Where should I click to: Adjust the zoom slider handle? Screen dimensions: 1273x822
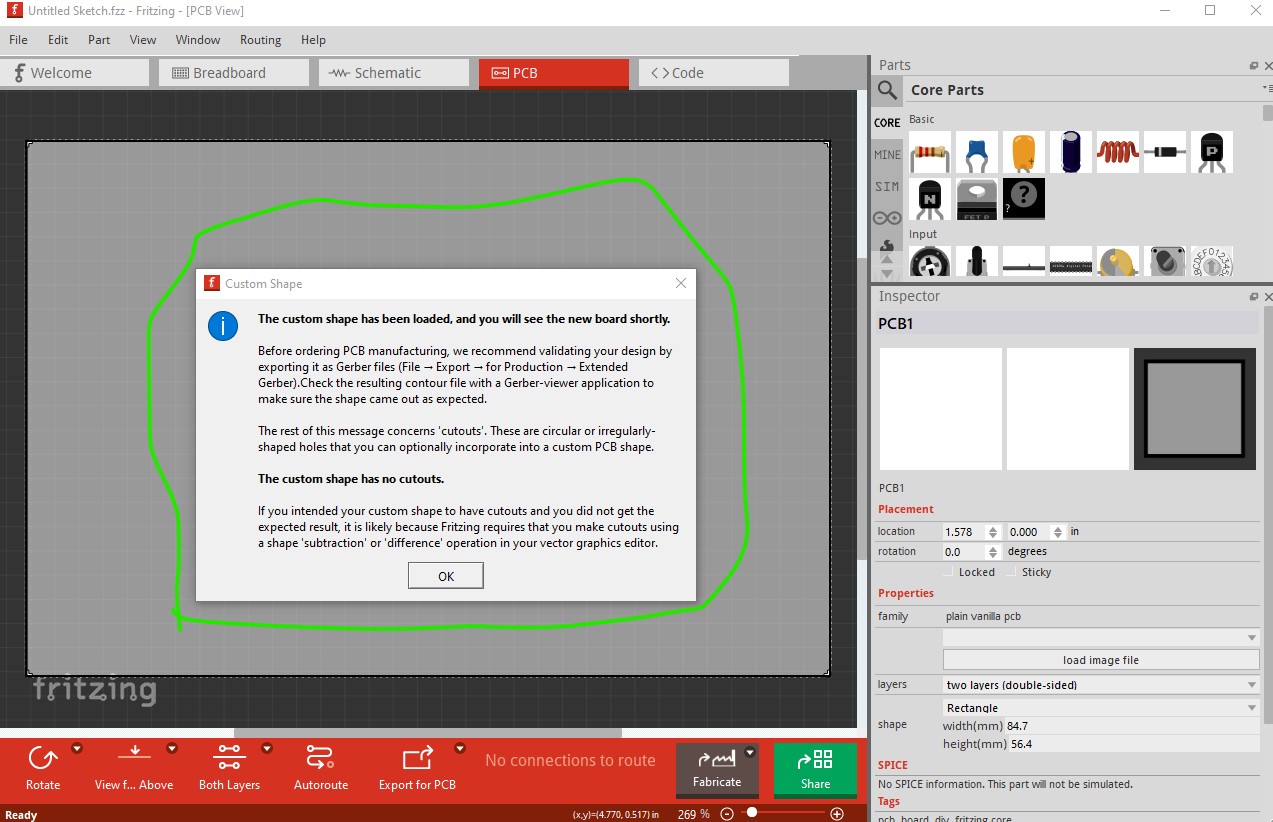(752, 813)
